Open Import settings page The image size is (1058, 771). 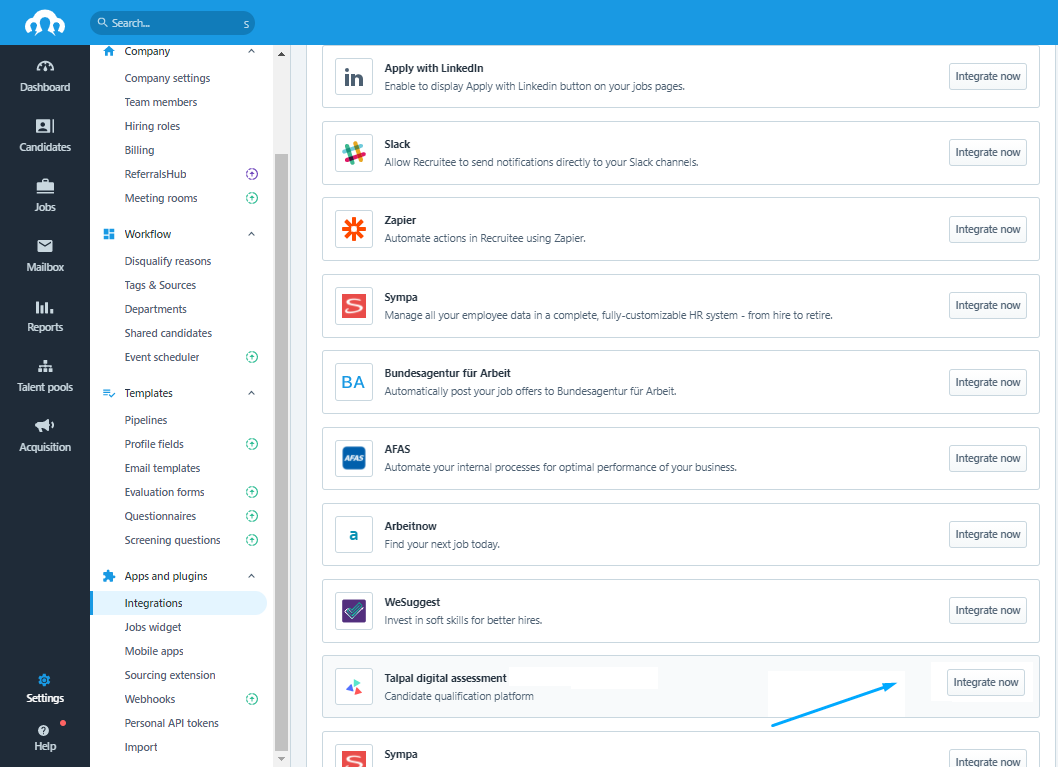[x=140, y=747]
